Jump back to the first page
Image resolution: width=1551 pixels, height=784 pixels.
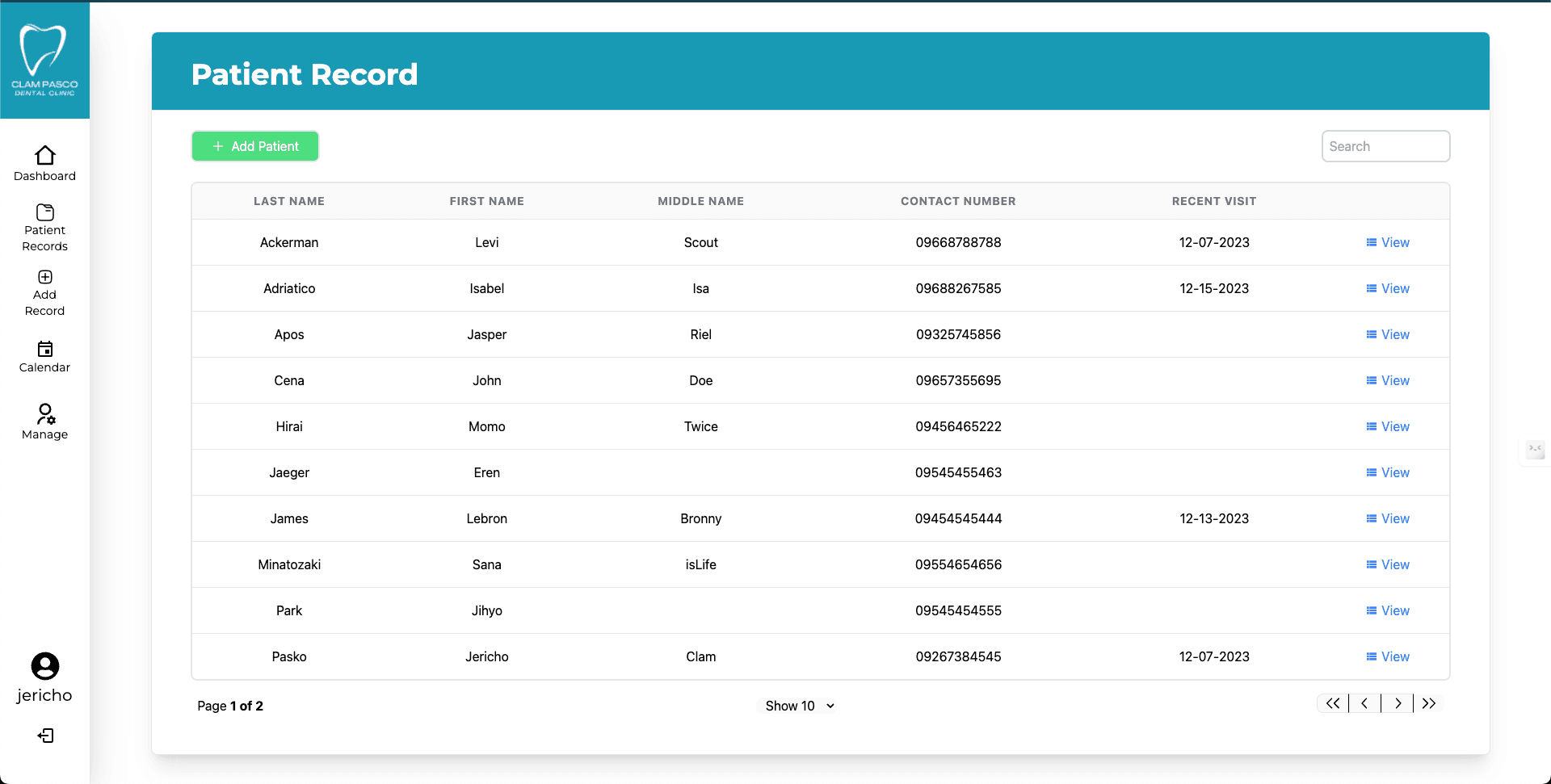tap(1332, 703)
